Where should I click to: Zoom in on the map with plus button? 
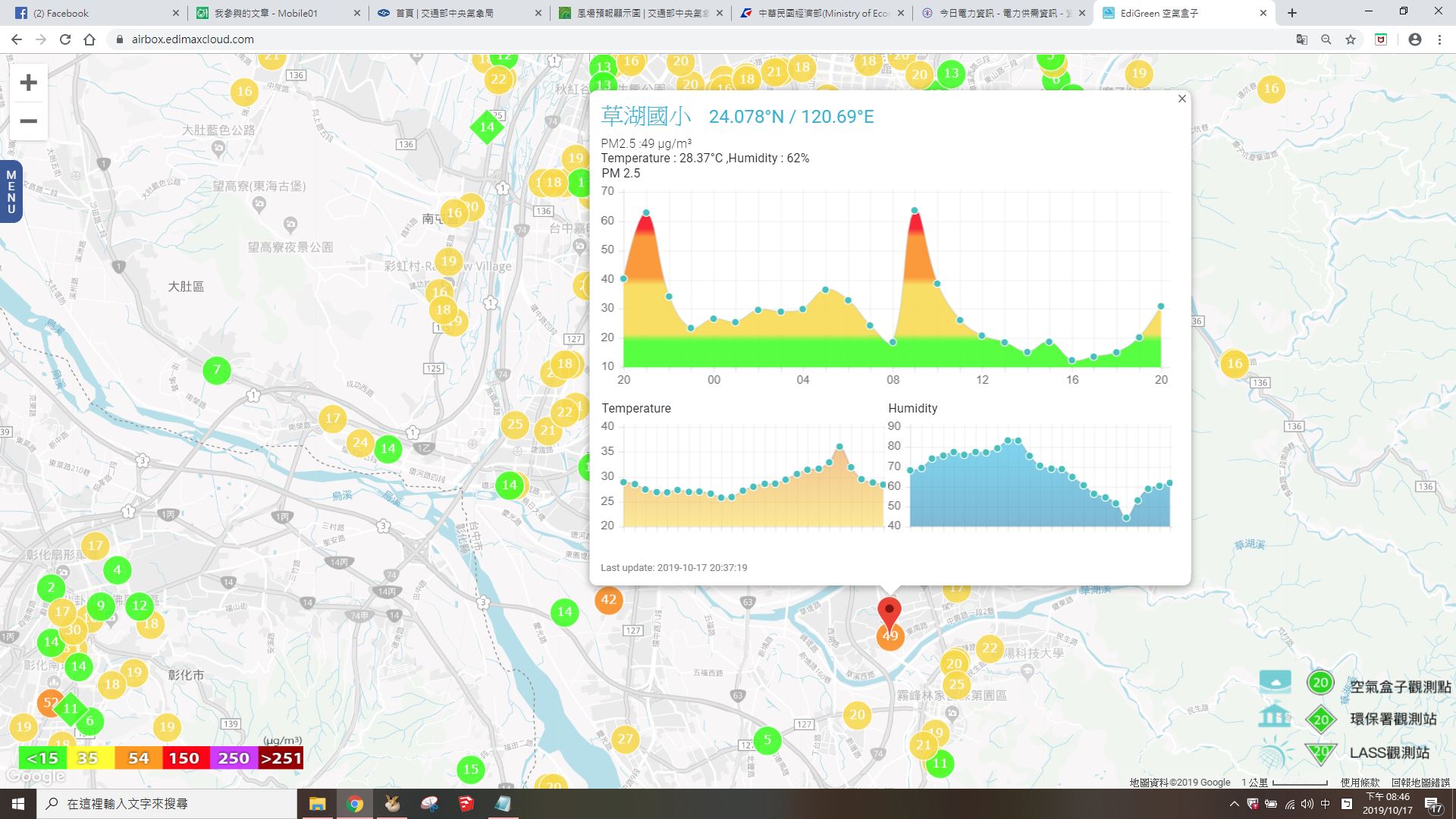28,82
